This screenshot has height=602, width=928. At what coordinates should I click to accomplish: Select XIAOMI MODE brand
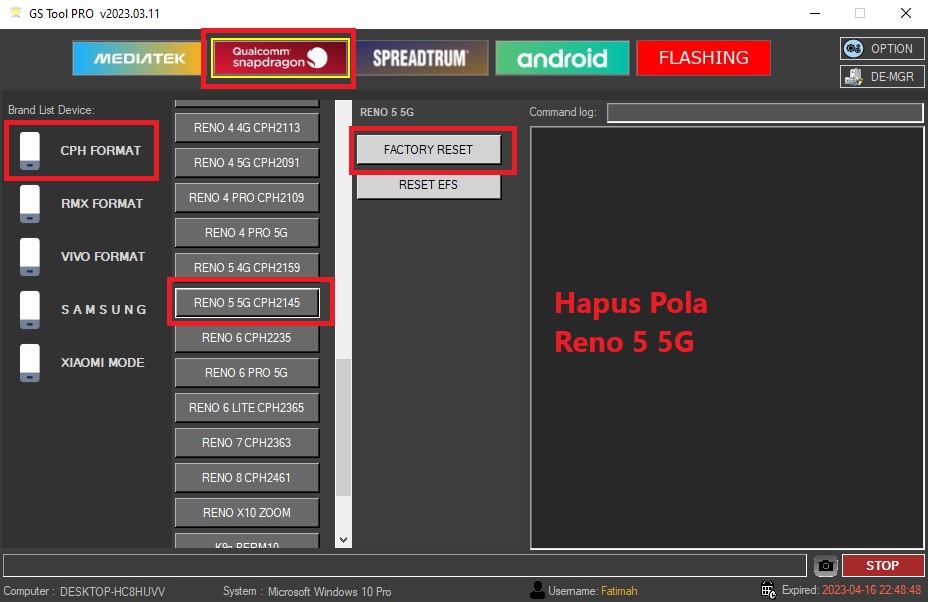click(102, 362)
